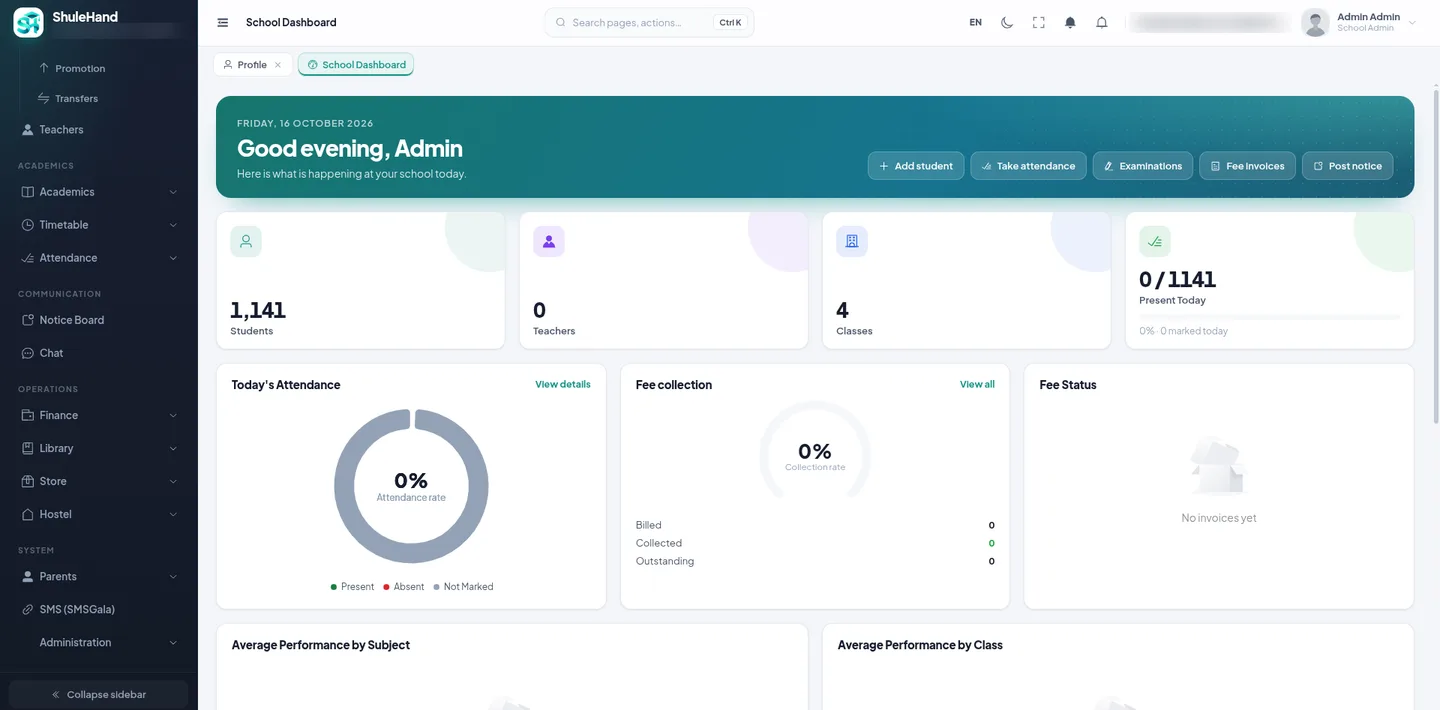Open the EN language selector
The height and width of the screenshot is (710, 1440).
click(x=976, y=22)
